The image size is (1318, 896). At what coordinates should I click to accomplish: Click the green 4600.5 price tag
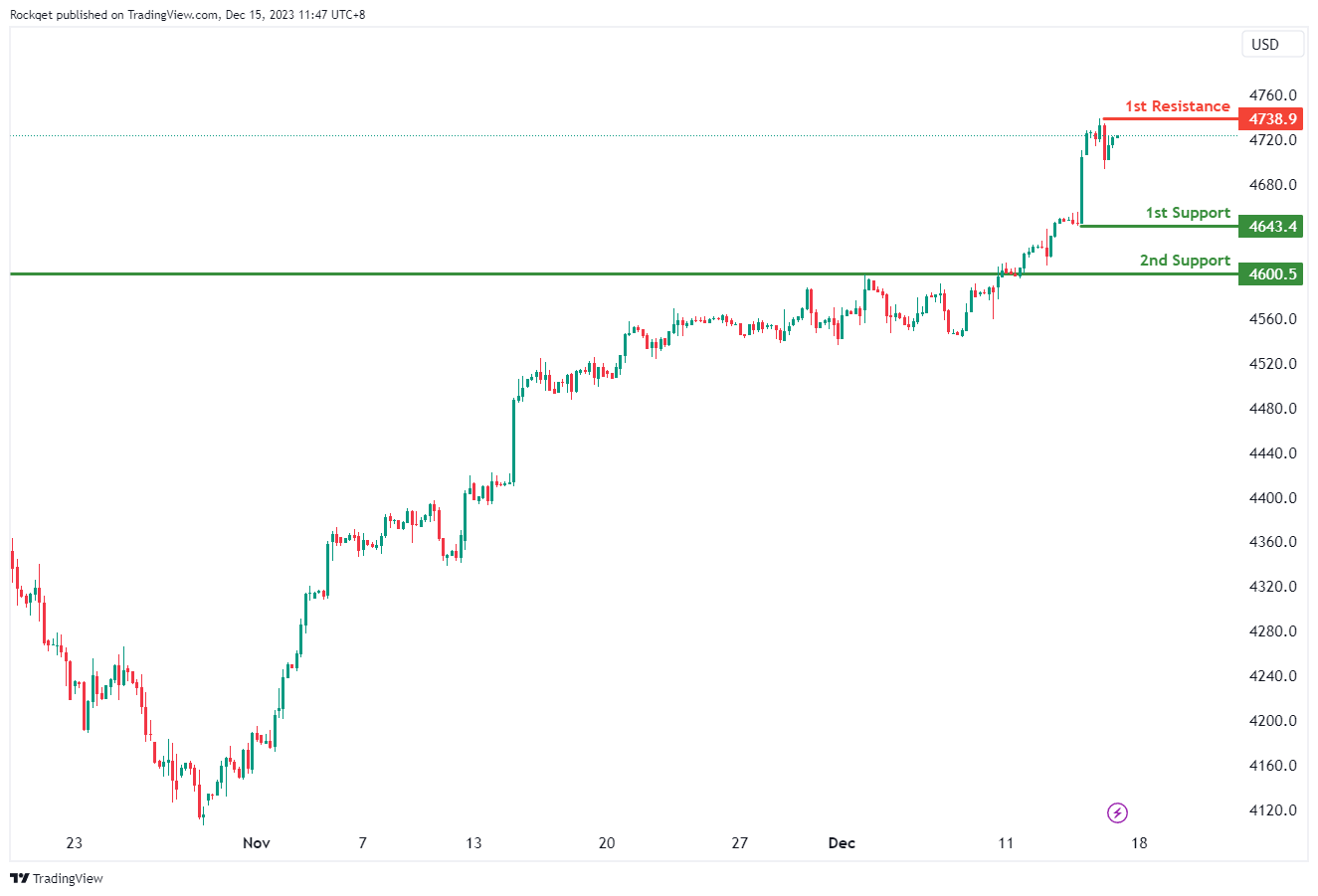[1272, 274]
